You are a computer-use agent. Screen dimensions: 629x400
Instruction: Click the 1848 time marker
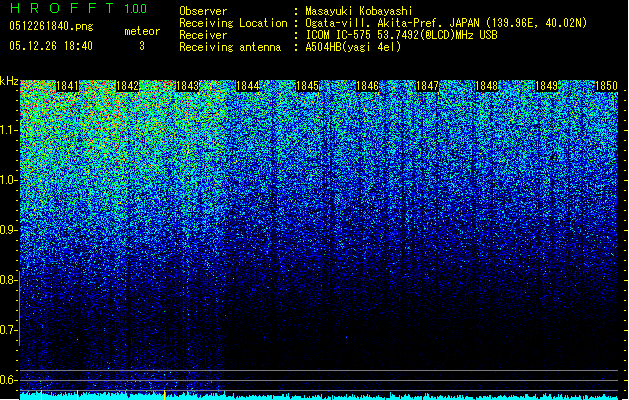[487, 86]
